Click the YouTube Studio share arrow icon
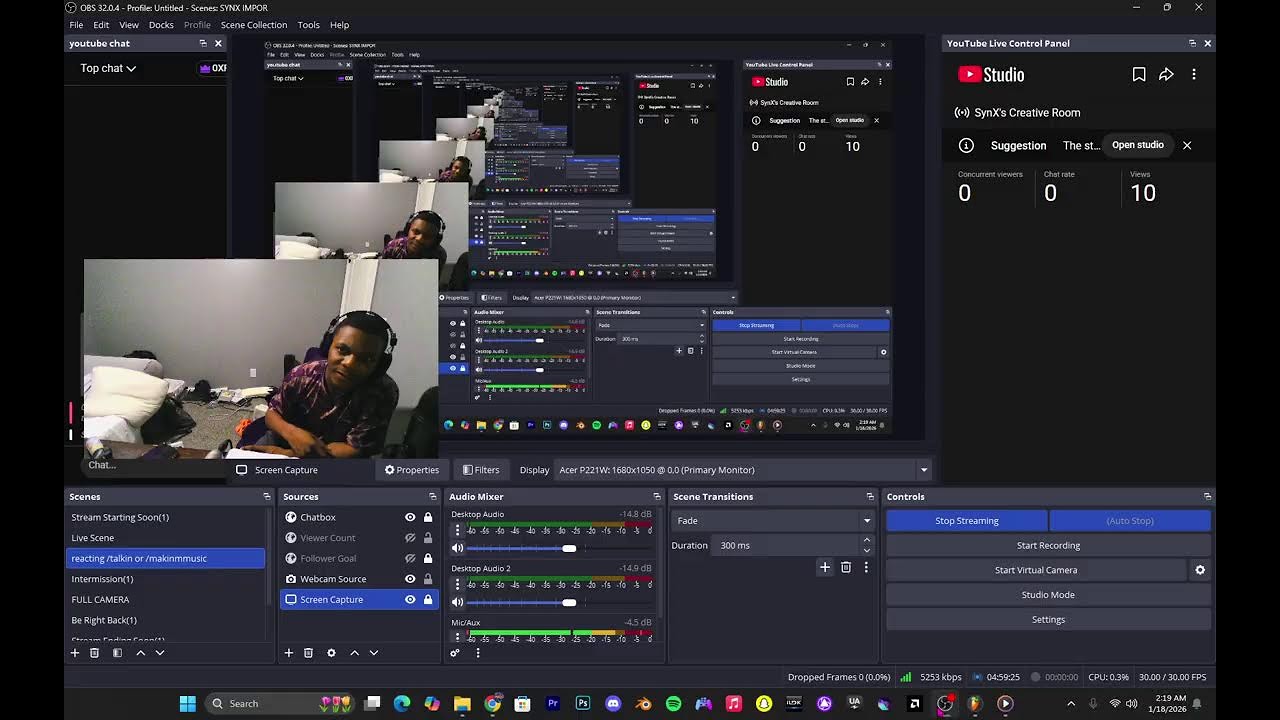1280x720 pixels. tap(1166, 75)
